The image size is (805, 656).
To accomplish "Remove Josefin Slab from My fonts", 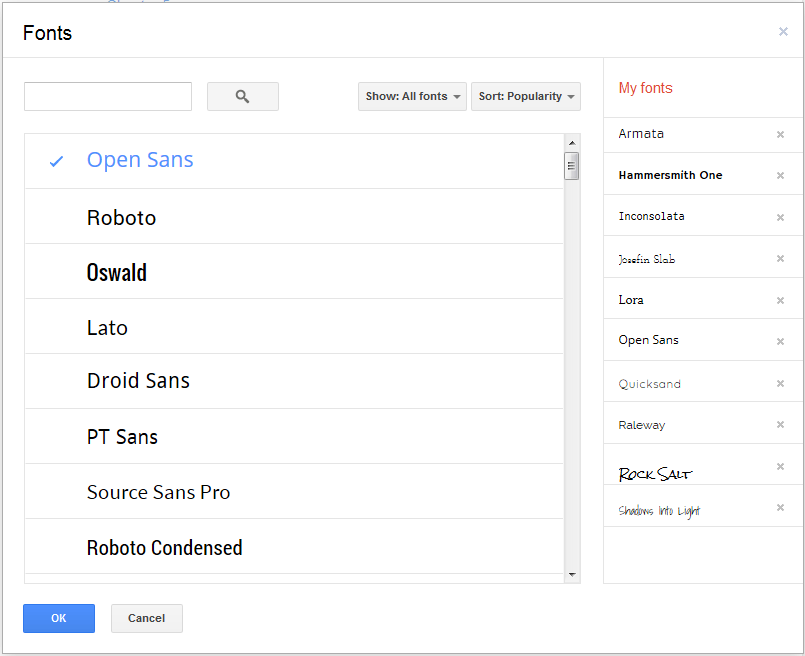I will 780,258.
